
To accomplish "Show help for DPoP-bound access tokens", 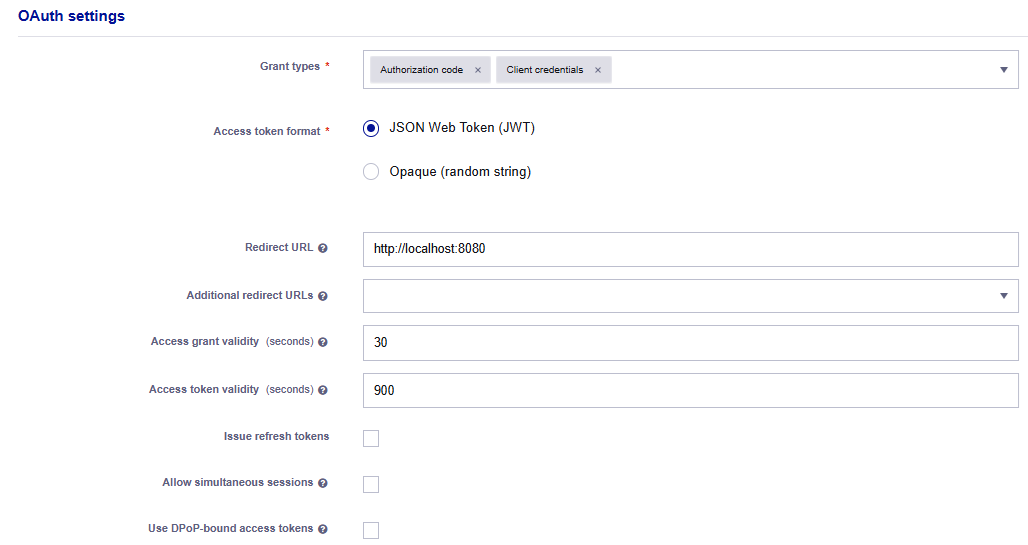I will (323, 529).
